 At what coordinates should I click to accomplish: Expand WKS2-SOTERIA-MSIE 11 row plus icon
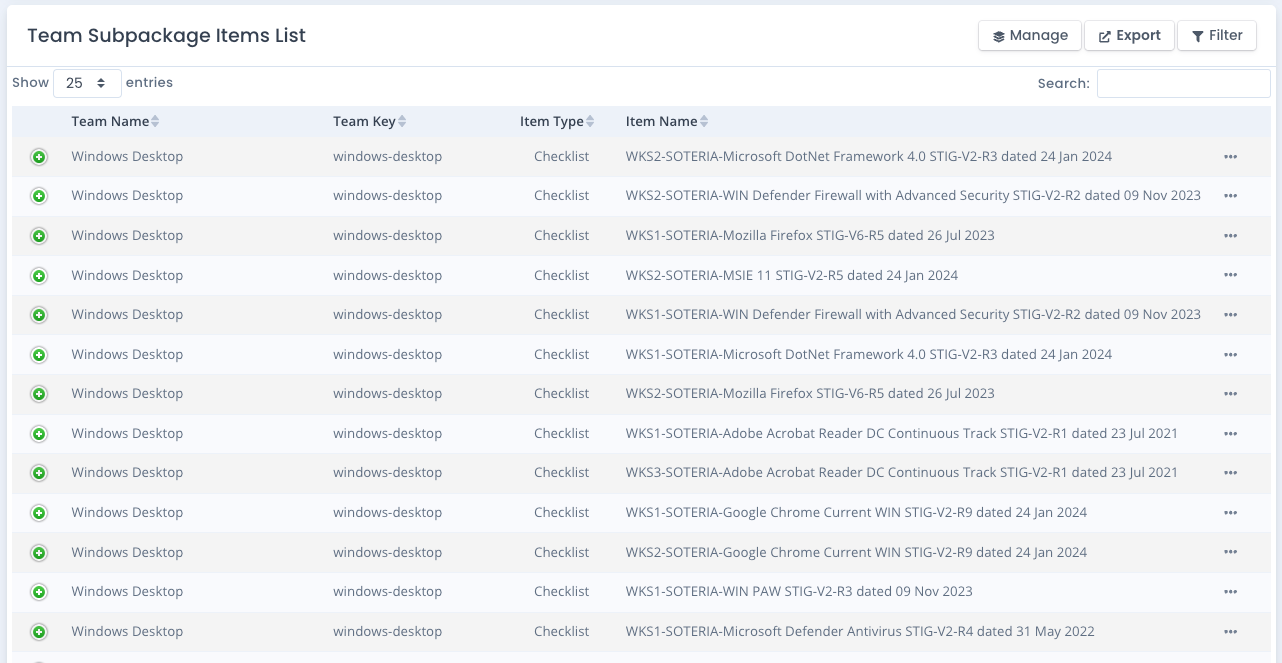39,276
